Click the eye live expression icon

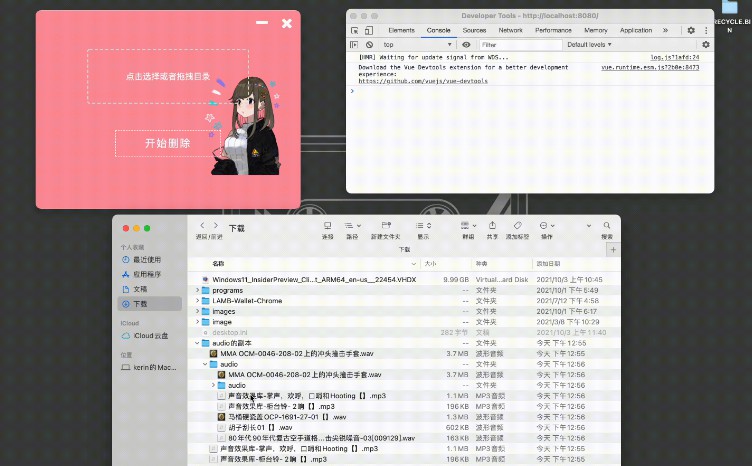pos(466,45)
